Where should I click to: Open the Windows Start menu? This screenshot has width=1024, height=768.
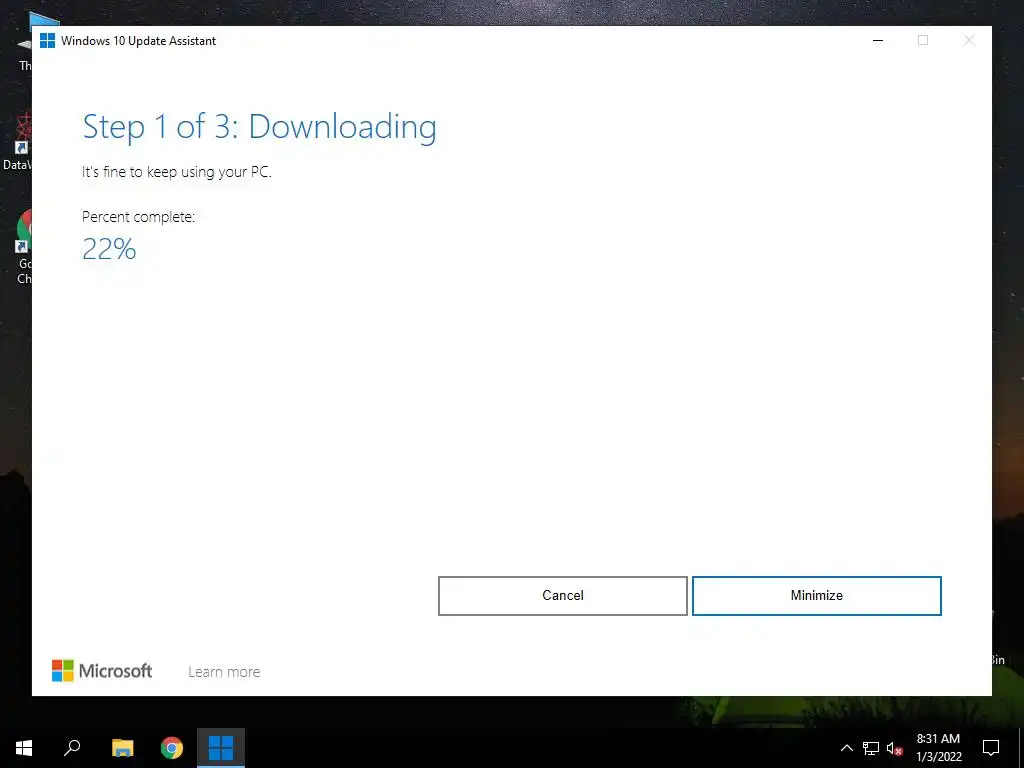[24, 748]
